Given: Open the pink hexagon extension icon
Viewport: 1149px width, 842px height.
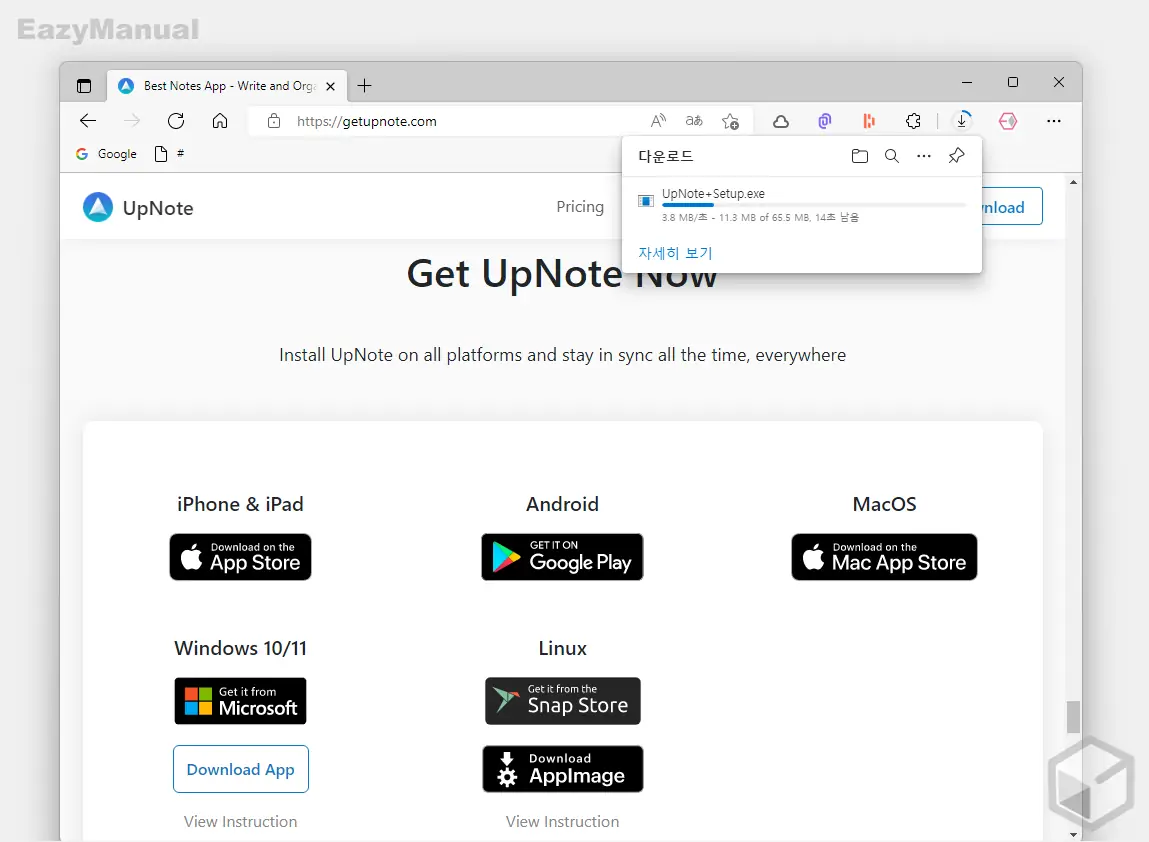Looking at the screenshot, I should click(x=1008, y=121).
